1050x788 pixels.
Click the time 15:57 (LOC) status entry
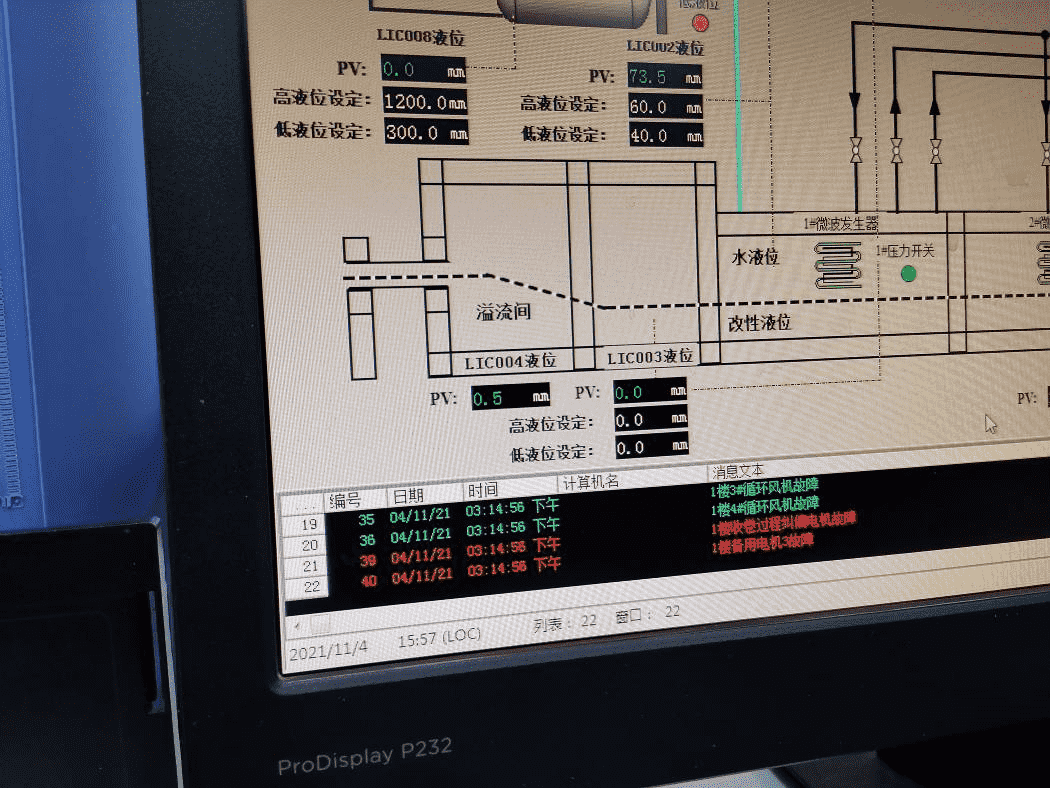click(439, 637)
